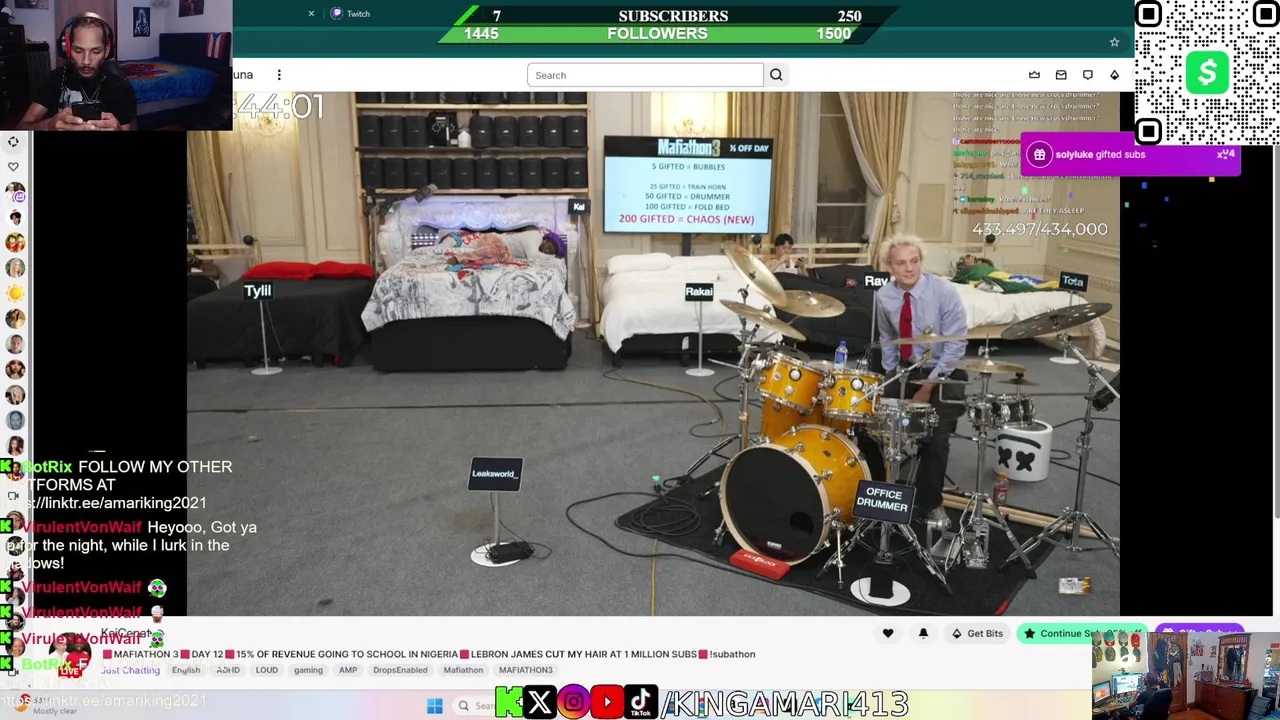Focus the Twitch search field
Image resolution: width=1280 pixels, height=720 pixels.
(x=645, y=75)
